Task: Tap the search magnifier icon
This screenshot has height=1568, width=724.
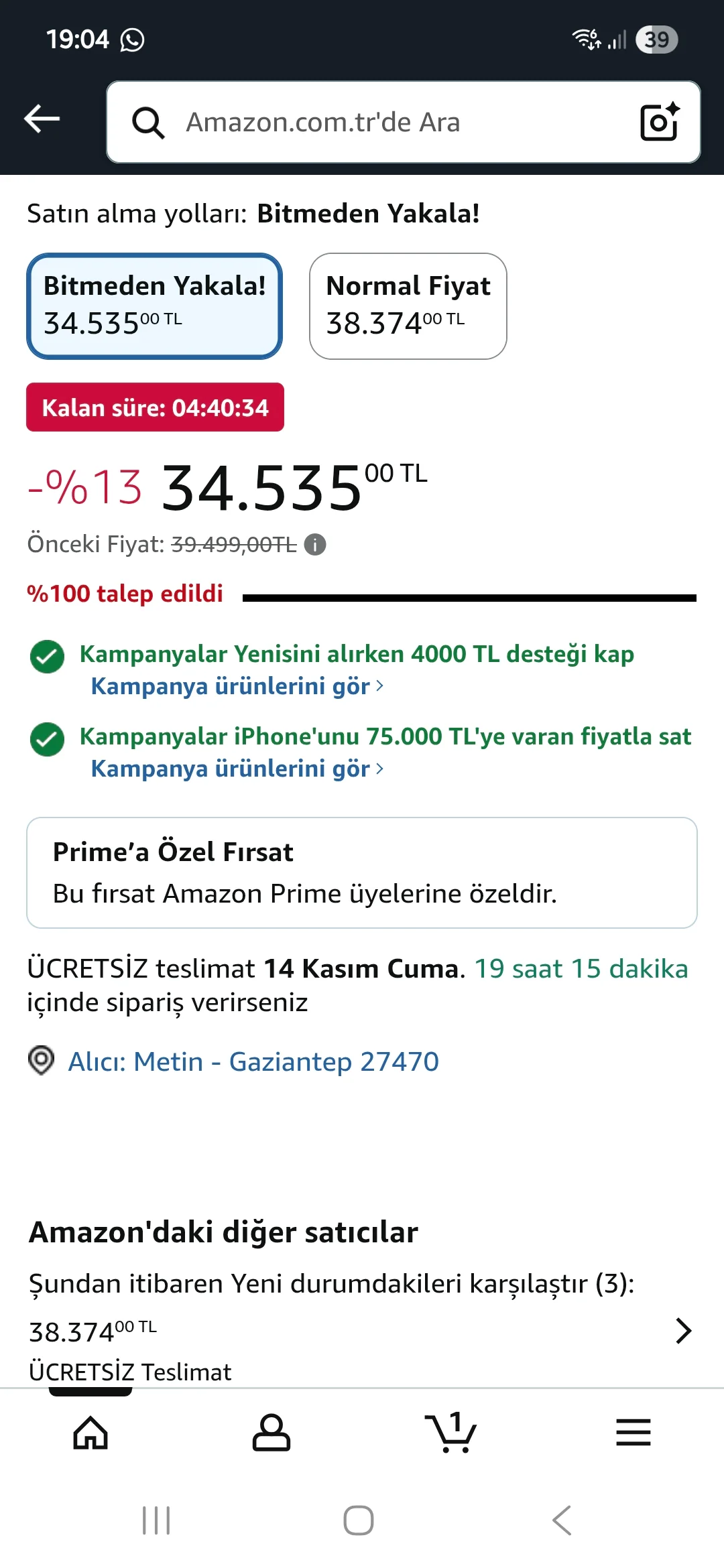Action: point(148,123)
